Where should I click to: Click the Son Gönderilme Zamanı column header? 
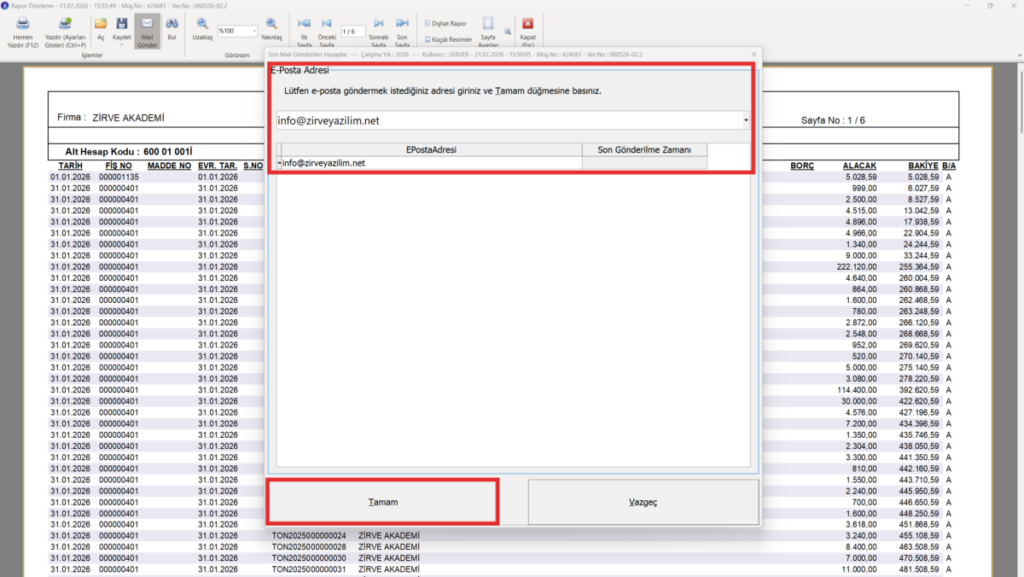coord(644,149)
